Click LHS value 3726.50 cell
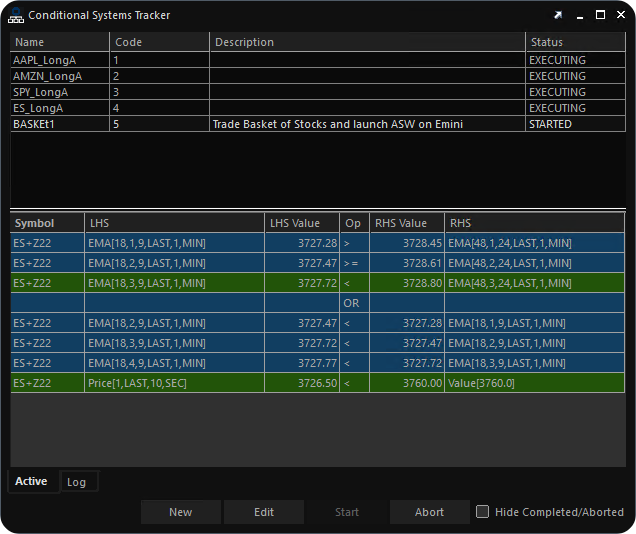The image size is (636, 534). coord(302,383)
